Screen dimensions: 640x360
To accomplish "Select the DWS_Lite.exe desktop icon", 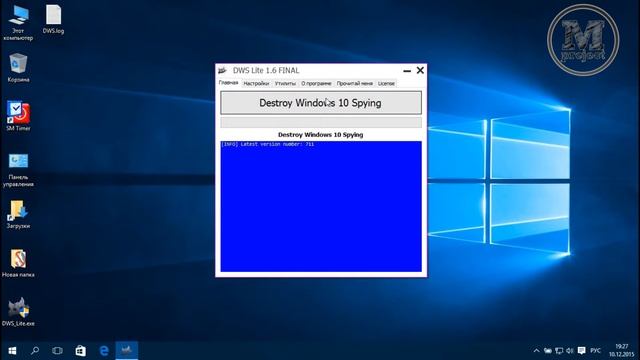I will (x=18, y=312).
